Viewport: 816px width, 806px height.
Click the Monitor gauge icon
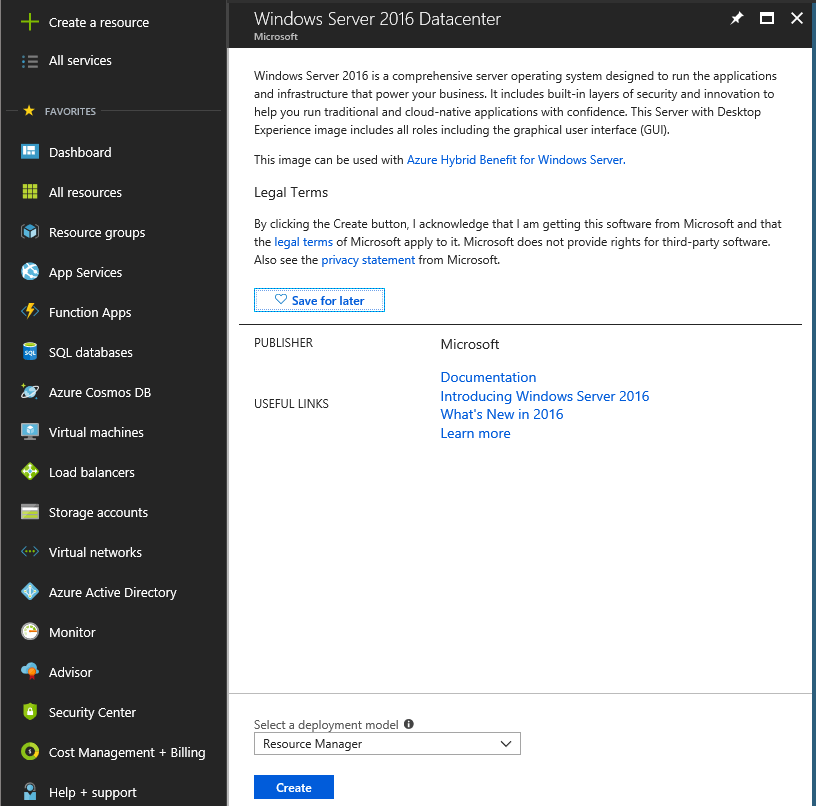(30, 631)
